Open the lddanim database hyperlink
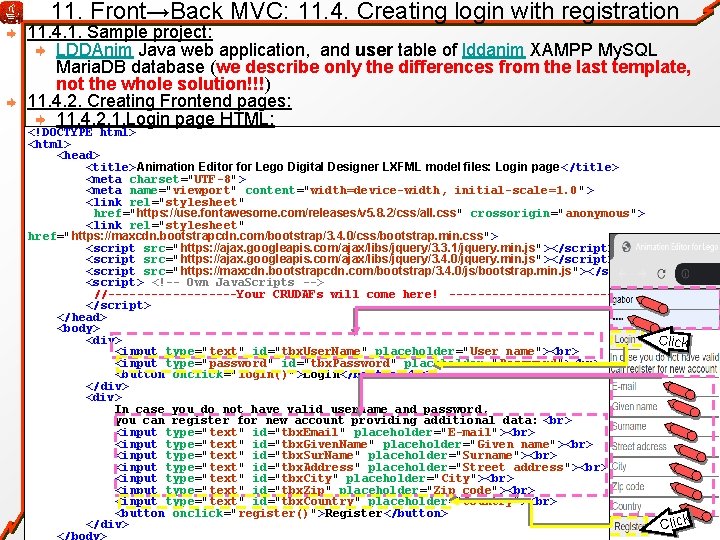This screenshot has width=720, height=540. (x=493, y=50)
